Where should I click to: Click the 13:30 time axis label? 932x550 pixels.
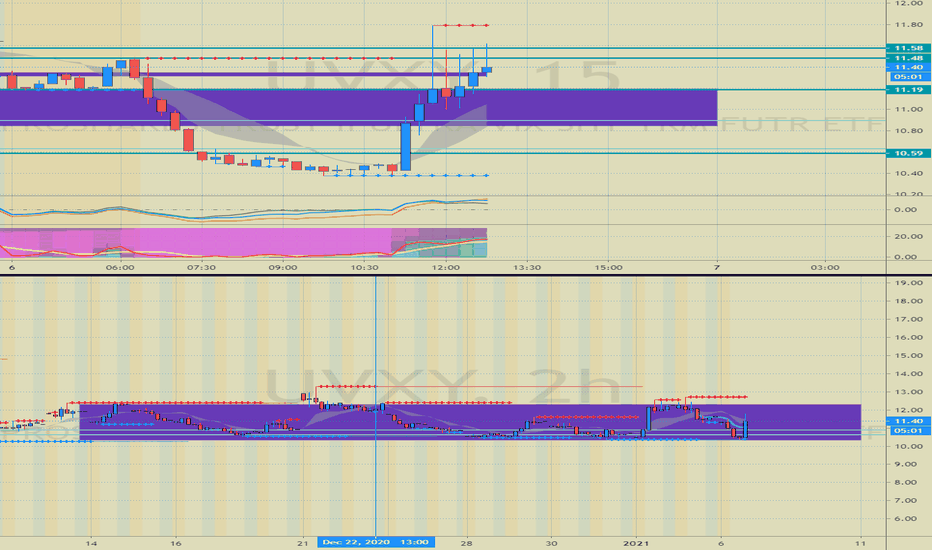527,268
